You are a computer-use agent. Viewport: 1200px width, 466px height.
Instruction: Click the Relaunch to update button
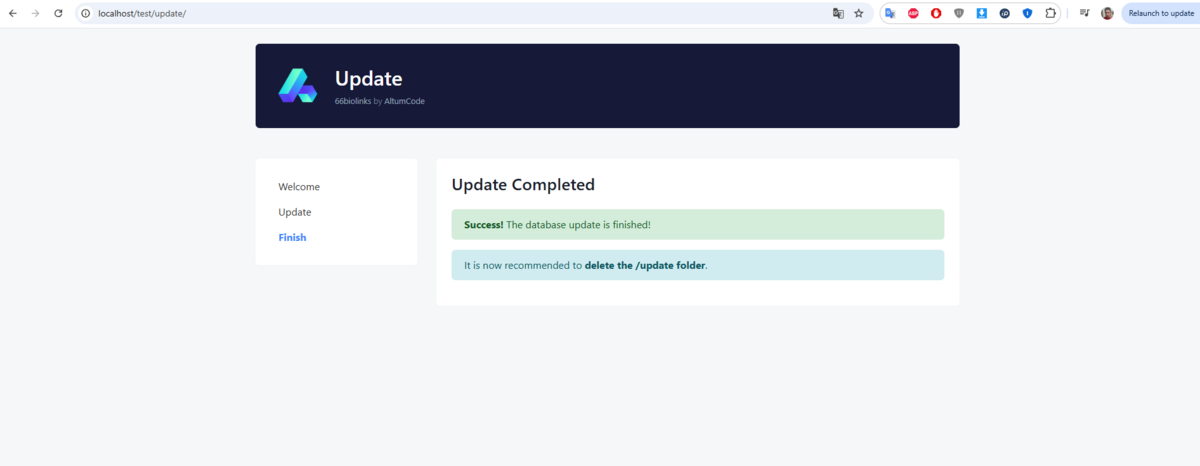pos(1160,13)
